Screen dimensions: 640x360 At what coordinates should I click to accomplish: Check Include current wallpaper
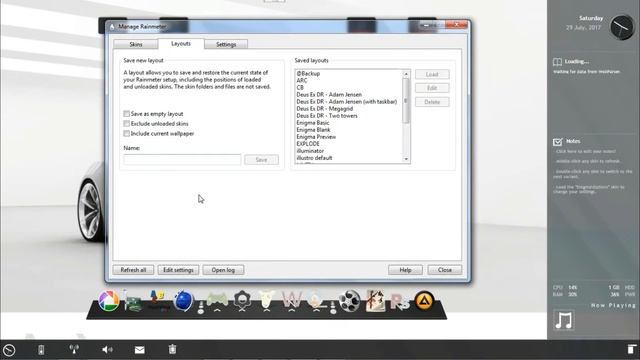(127, 133)
